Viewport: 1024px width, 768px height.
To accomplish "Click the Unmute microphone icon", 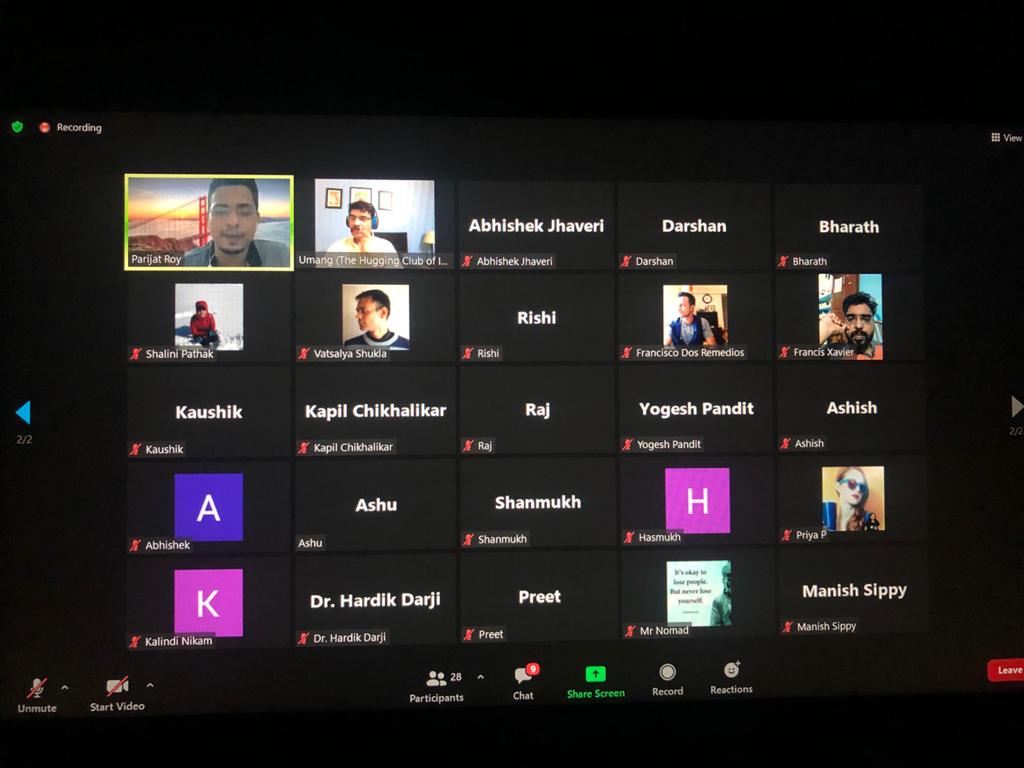I will [37, 688].
